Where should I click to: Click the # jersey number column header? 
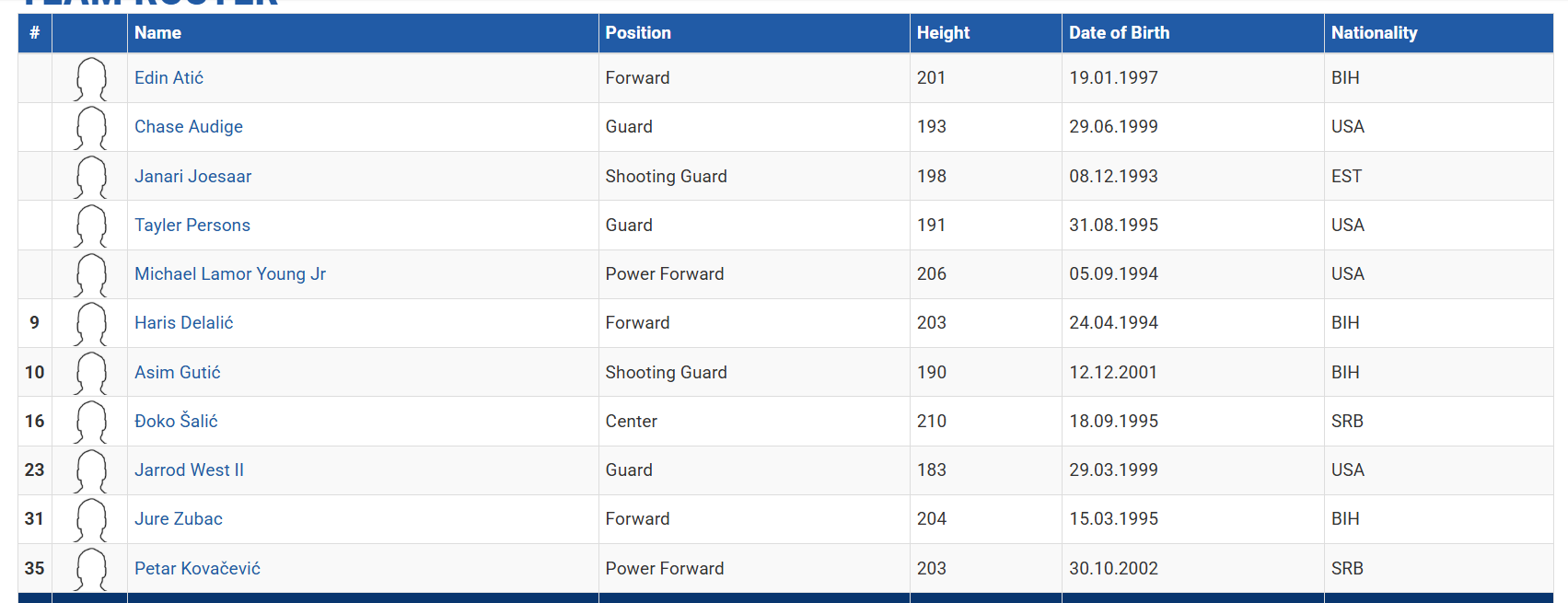[x=34, y=33]
